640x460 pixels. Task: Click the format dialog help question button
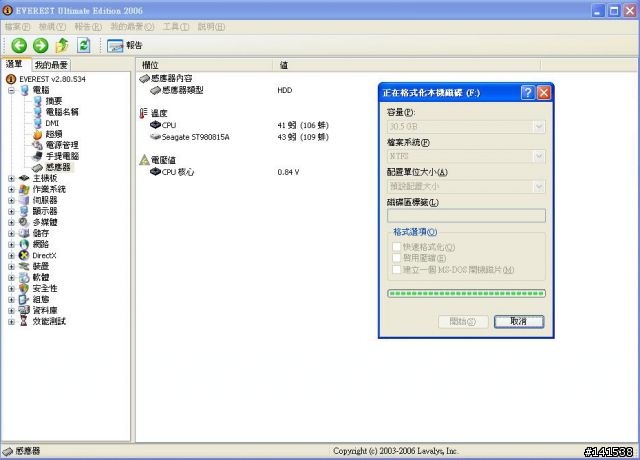point(527,93)
